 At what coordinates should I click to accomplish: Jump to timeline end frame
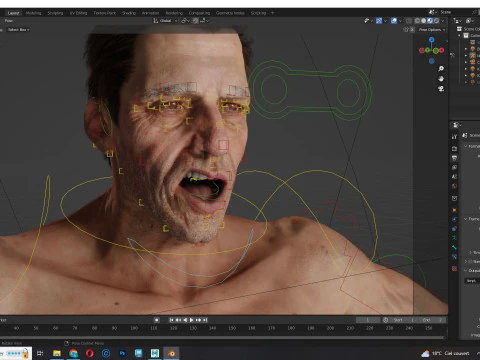coord(205,320)
